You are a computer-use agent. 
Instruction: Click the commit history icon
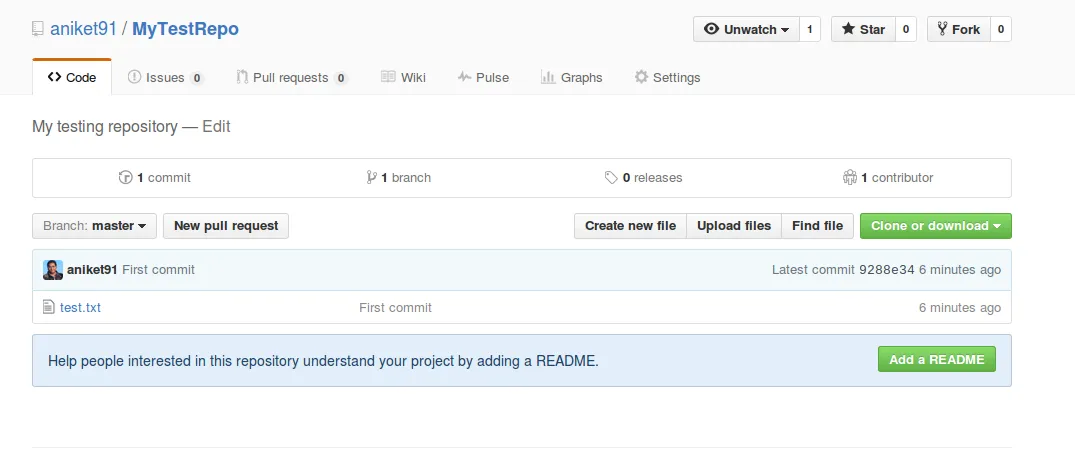[125, 178]
